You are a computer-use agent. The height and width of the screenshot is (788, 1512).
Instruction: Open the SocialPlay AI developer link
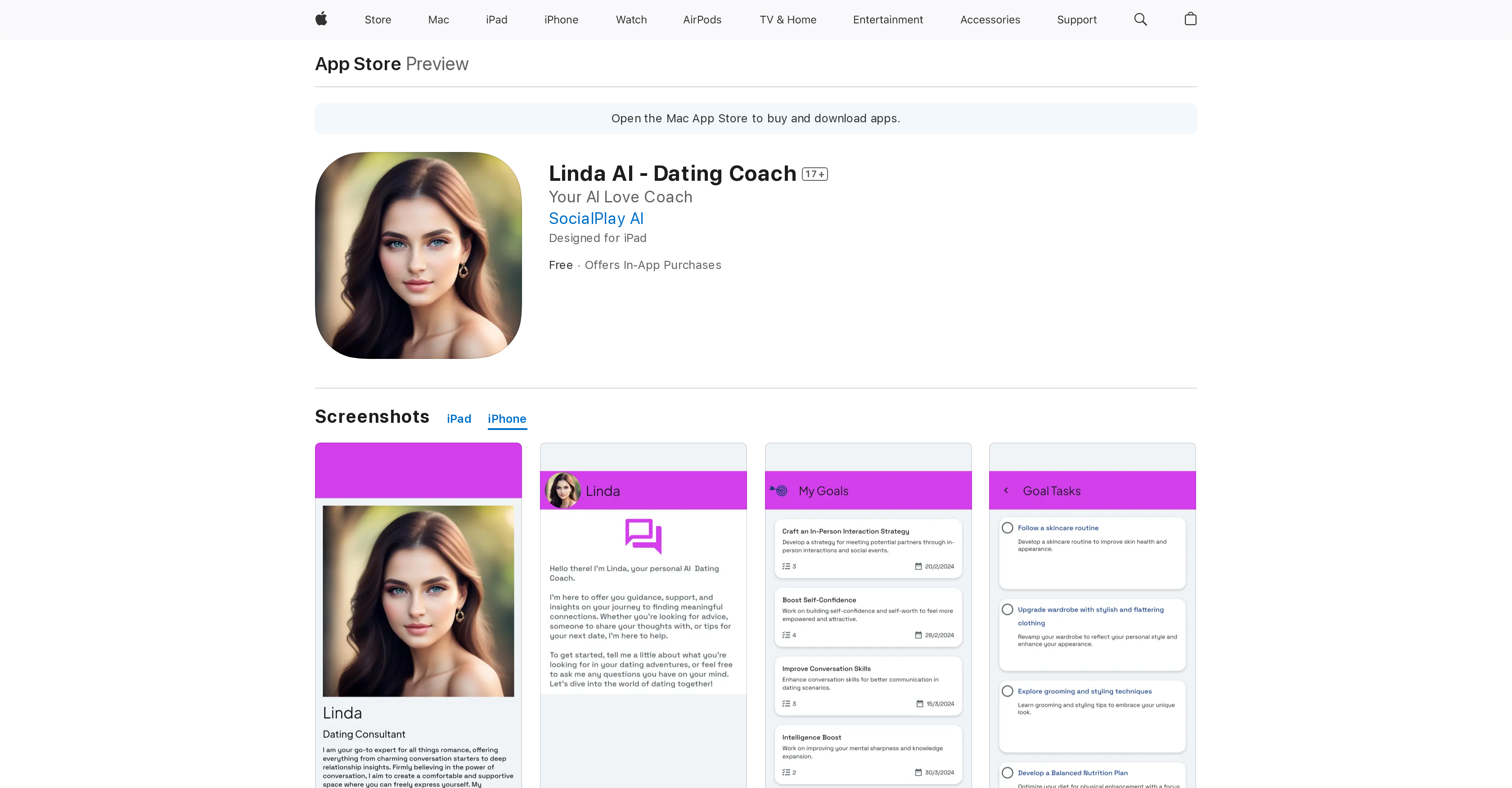(596, 218)
